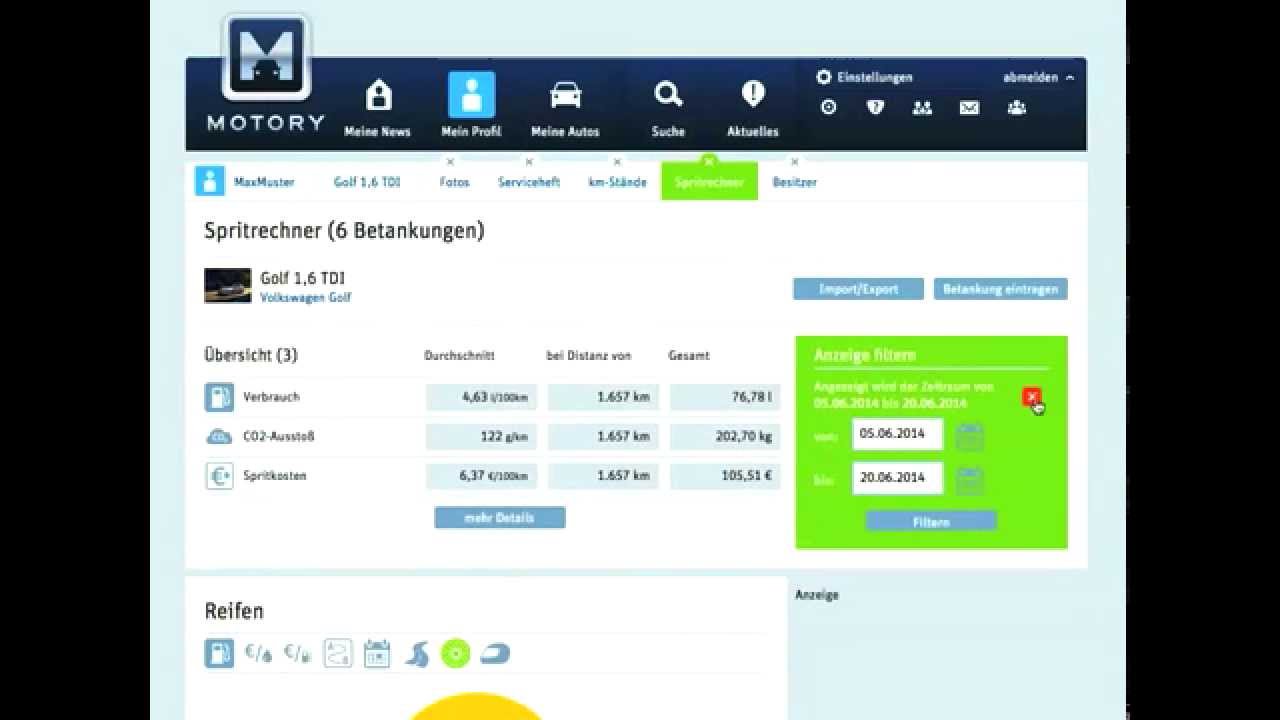Open Einstellungen settings
The height and width of the screenshot is (720, 1280).
pyautogui.click(x=865, y=77)
